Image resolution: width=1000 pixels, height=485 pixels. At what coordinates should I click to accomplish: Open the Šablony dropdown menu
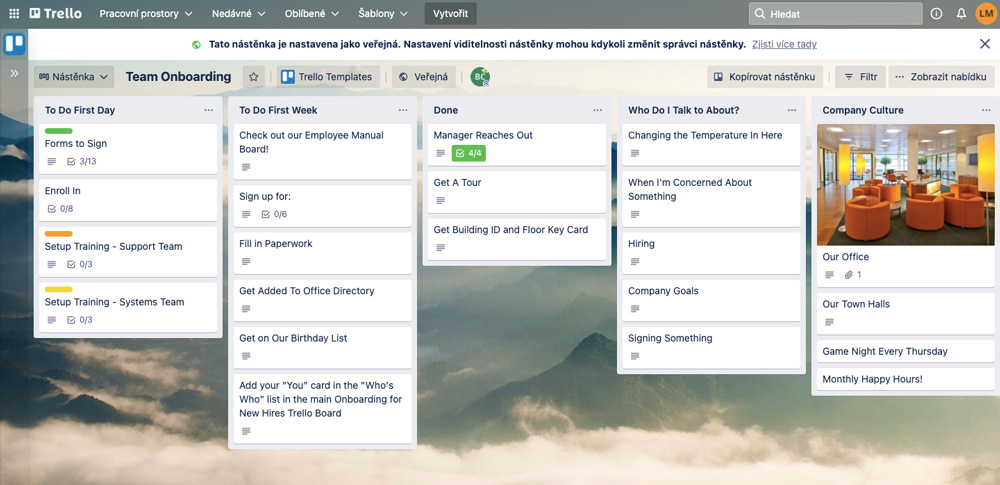pyautogui.click(x=385, y=13)
